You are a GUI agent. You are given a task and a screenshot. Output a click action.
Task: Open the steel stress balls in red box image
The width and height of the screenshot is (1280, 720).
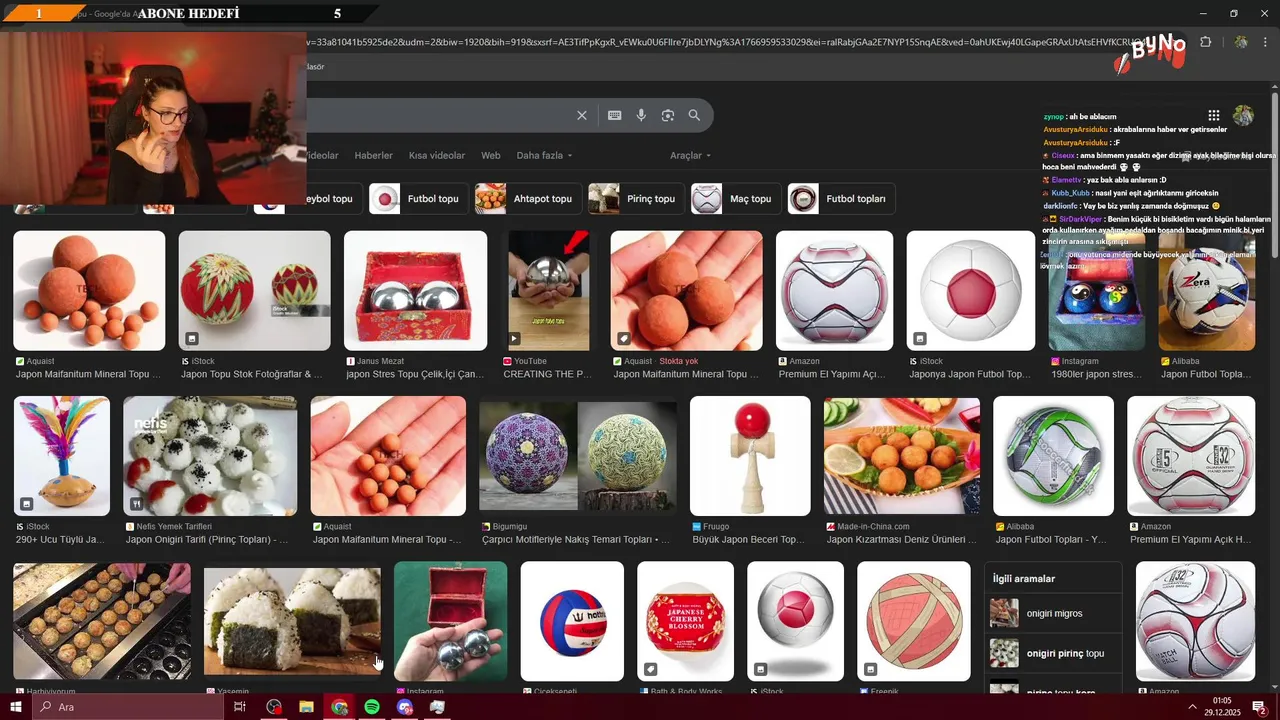click(415, 291)
